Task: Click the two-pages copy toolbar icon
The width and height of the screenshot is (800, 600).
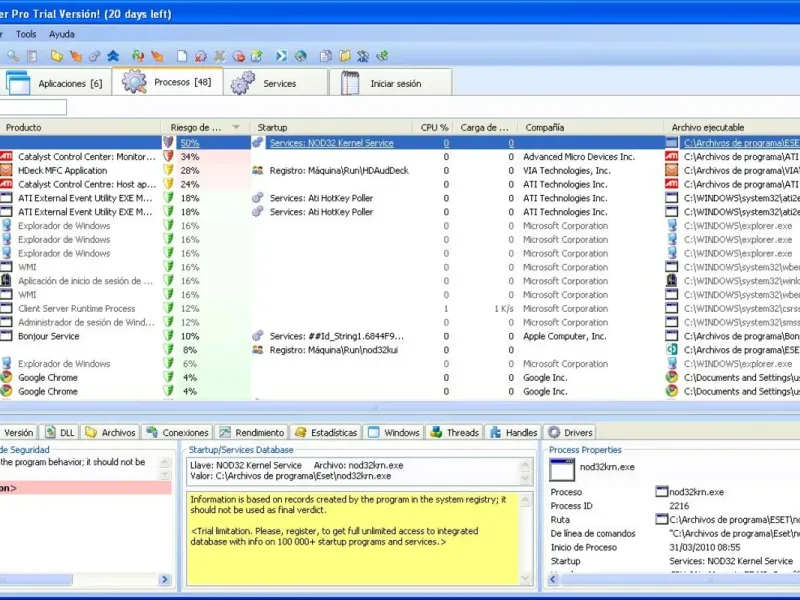Action: (326, 56)
